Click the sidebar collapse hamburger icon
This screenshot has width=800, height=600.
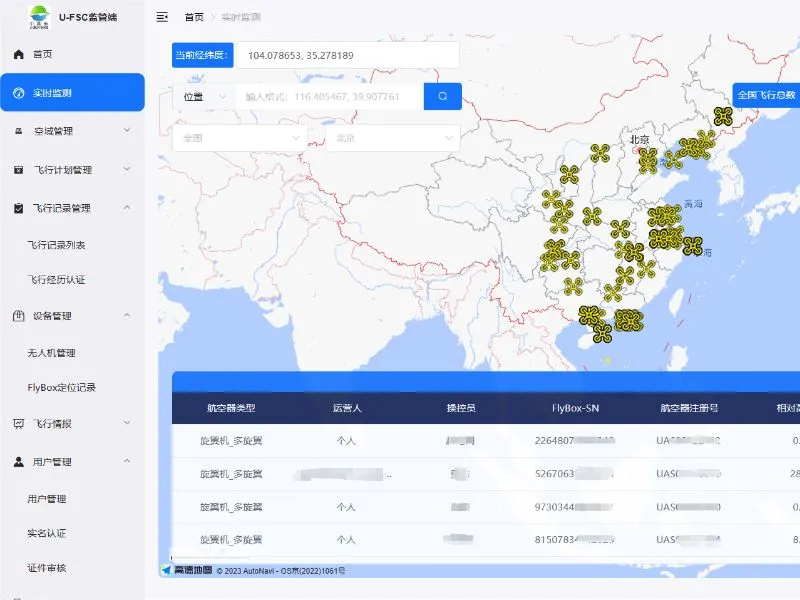click(162, 17)
